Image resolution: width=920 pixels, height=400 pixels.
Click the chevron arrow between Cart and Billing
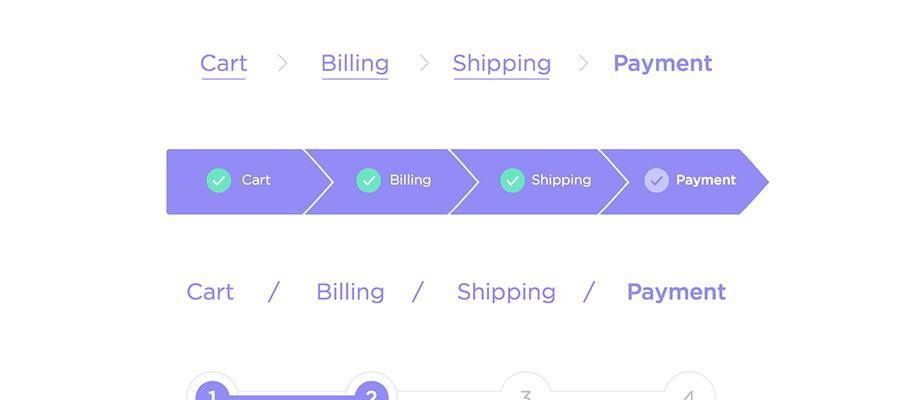[x=283, y=63]
